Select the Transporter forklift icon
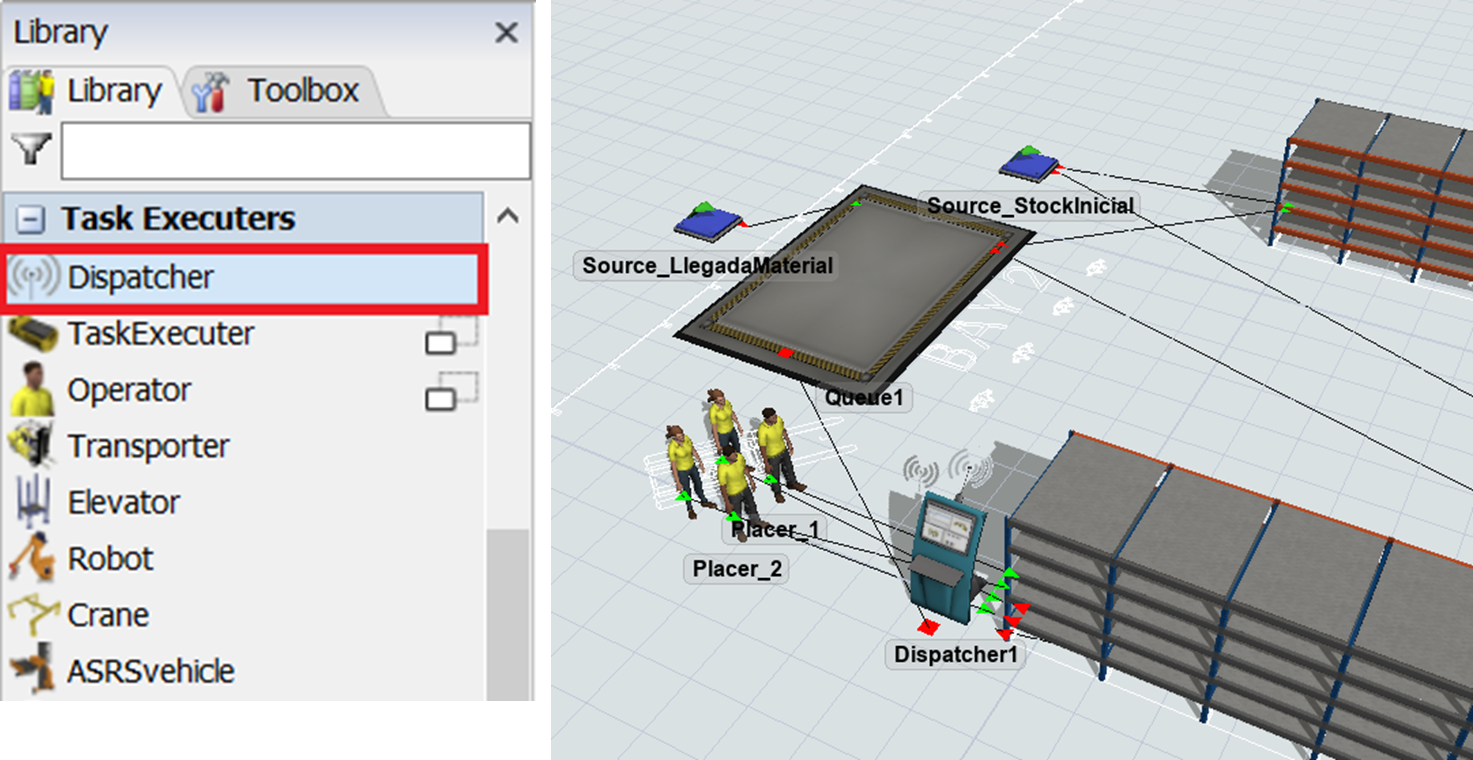The height and width of the screenshot is (760, 1473). (33, 446)
